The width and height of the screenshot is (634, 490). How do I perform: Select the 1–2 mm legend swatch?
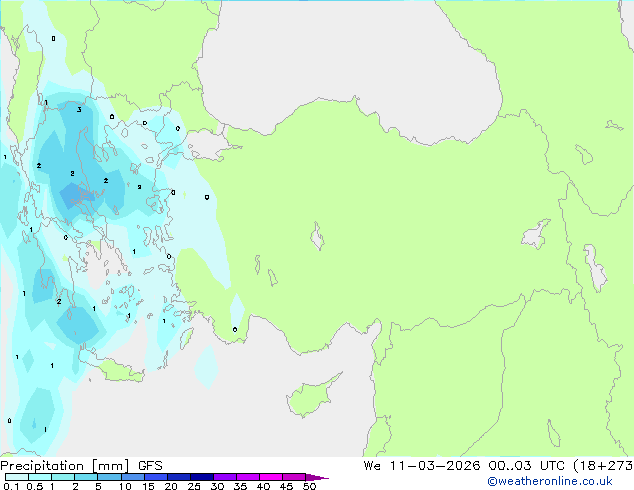(x=63, y=477)
